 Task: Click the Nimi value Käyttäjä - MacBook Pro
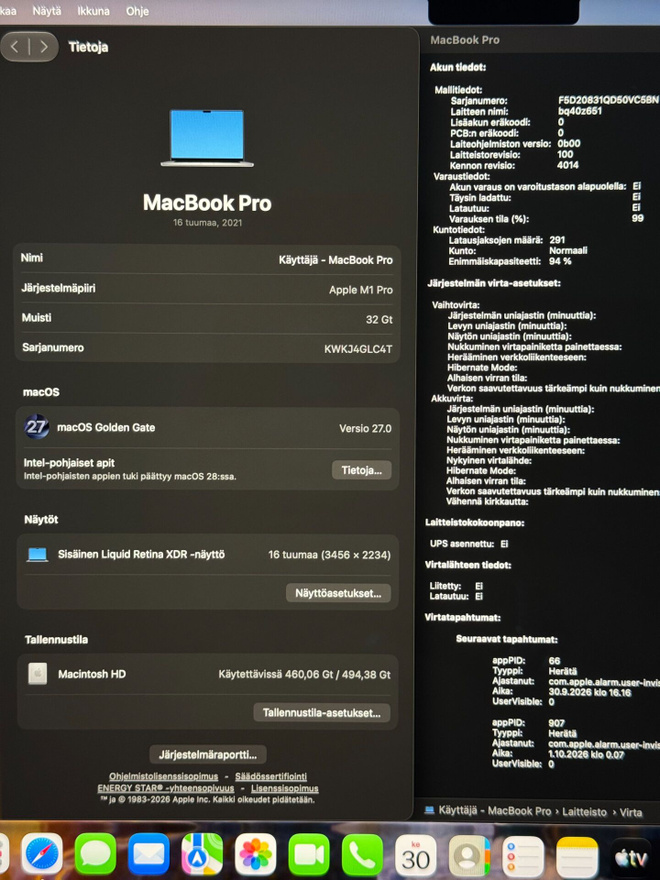[x=336, y=260]
